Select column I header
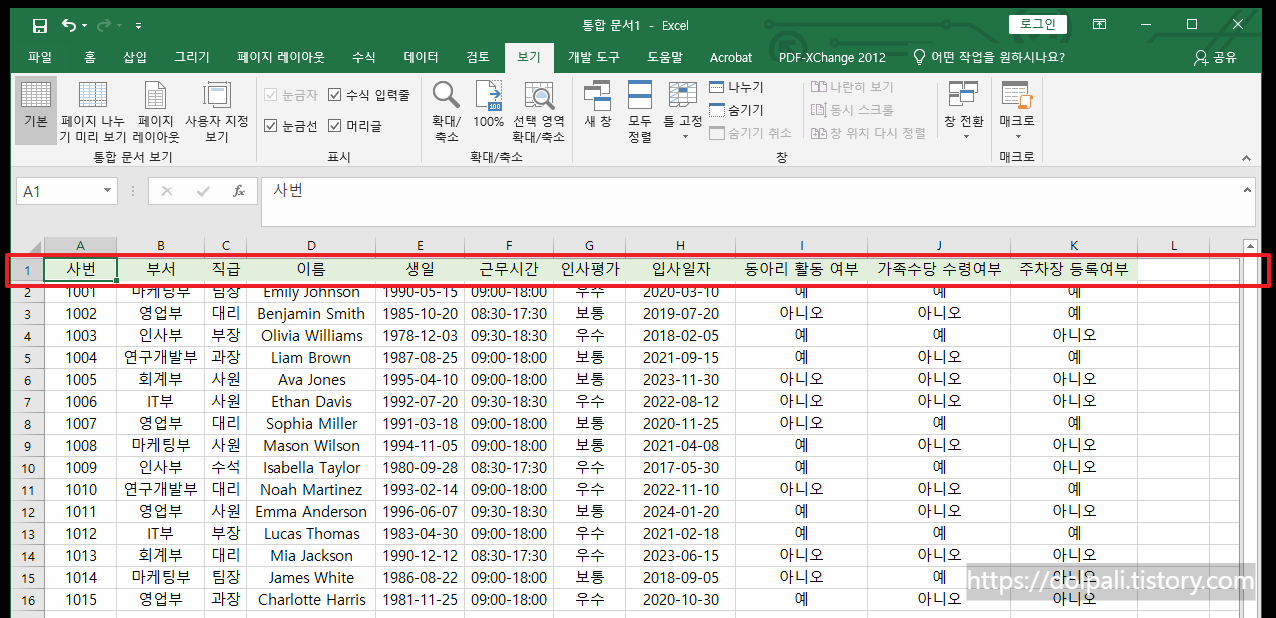Screen dimensions: 1276x618 click(801, 246)
